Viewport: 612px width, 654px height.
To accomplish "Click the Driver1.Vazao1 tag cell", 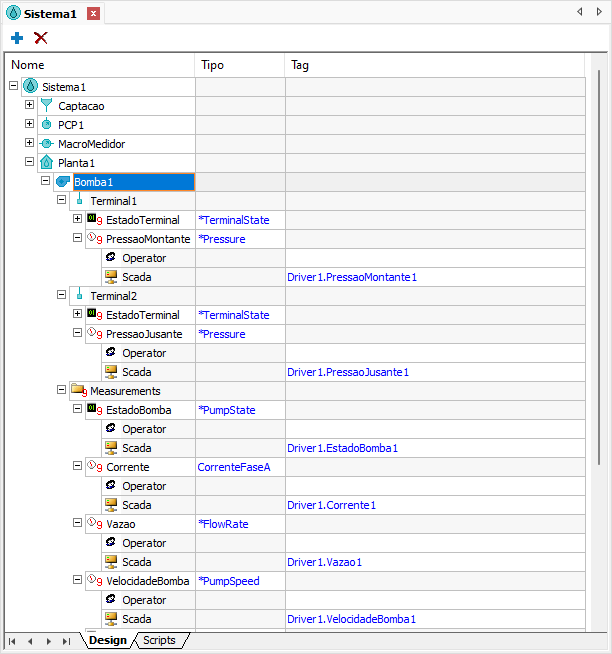I will click(324, 562).
